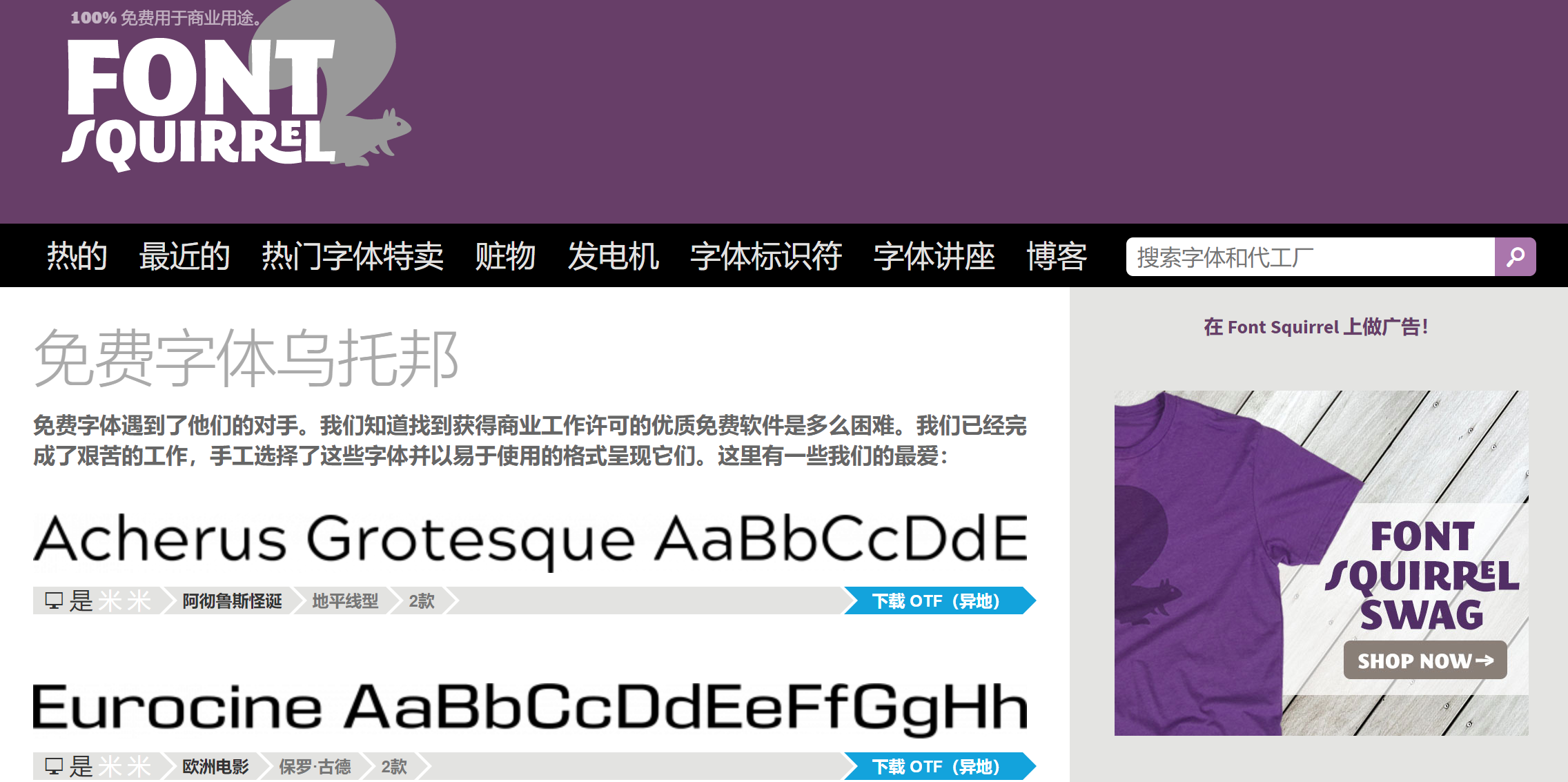Download OTF for Acherus Grotesque
1568x782 pixels.
pyautogui.click(x=937, y=600)
